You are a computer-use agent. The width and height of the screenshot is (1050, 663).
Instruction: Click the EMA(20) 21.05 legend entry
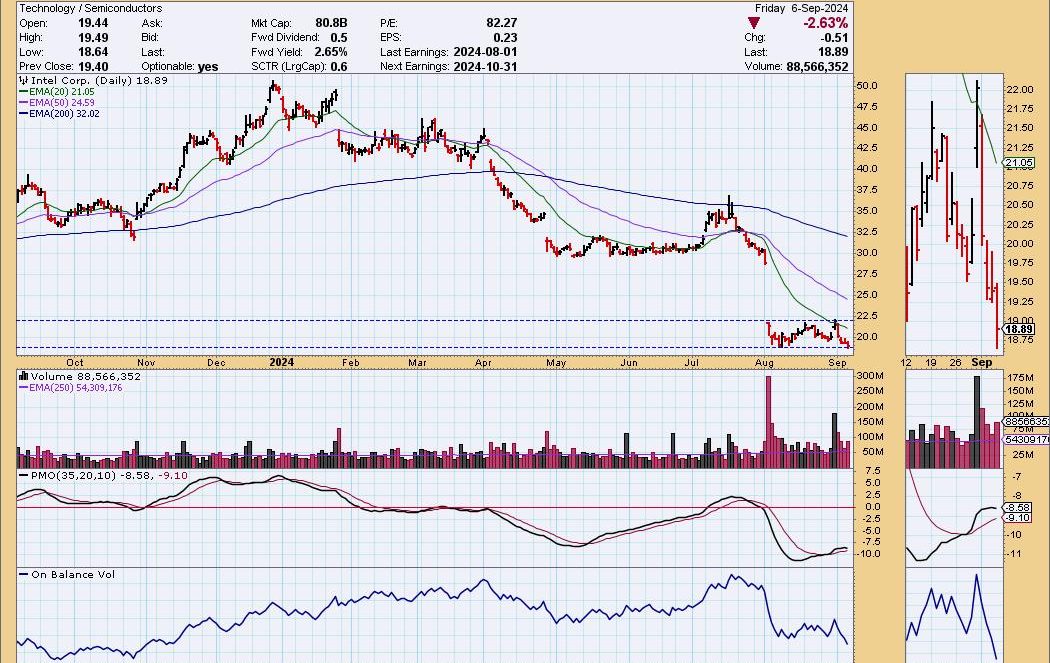(57, 92)
